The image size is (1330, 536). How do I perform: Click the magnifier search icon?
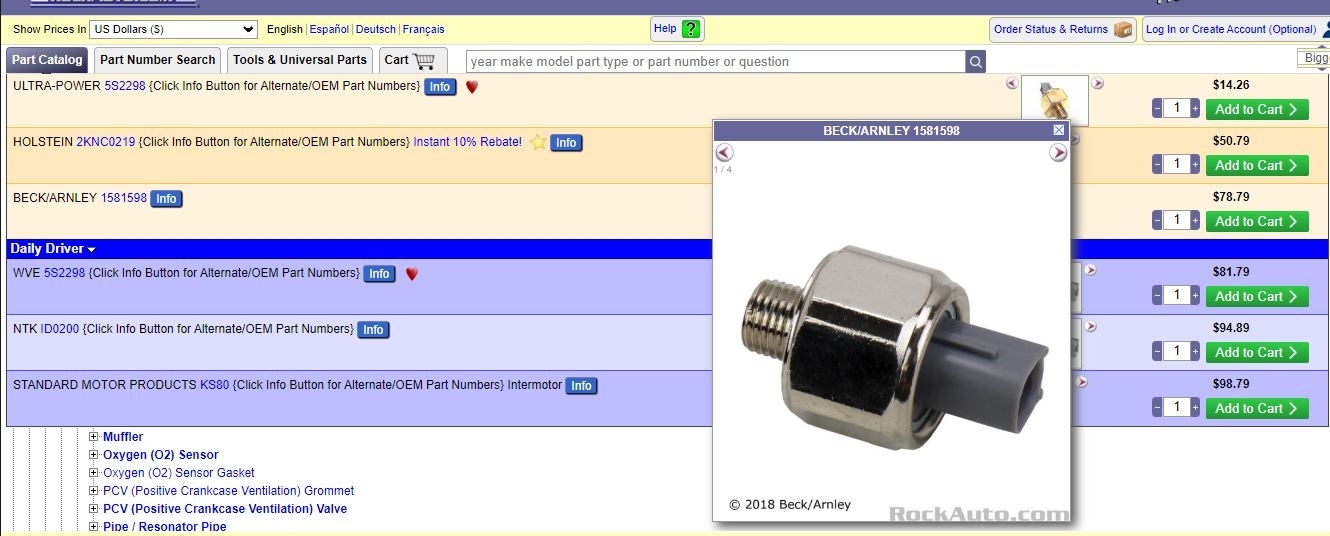pyautogui.click(x=976, y=62)
